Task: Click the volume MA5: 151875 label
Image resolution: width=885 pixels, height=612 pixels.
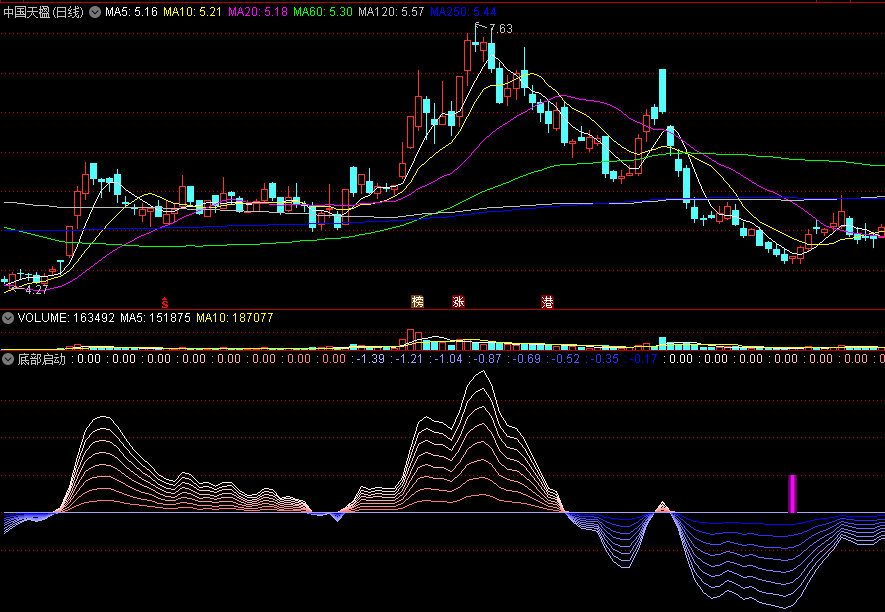Action: (155, 318)
